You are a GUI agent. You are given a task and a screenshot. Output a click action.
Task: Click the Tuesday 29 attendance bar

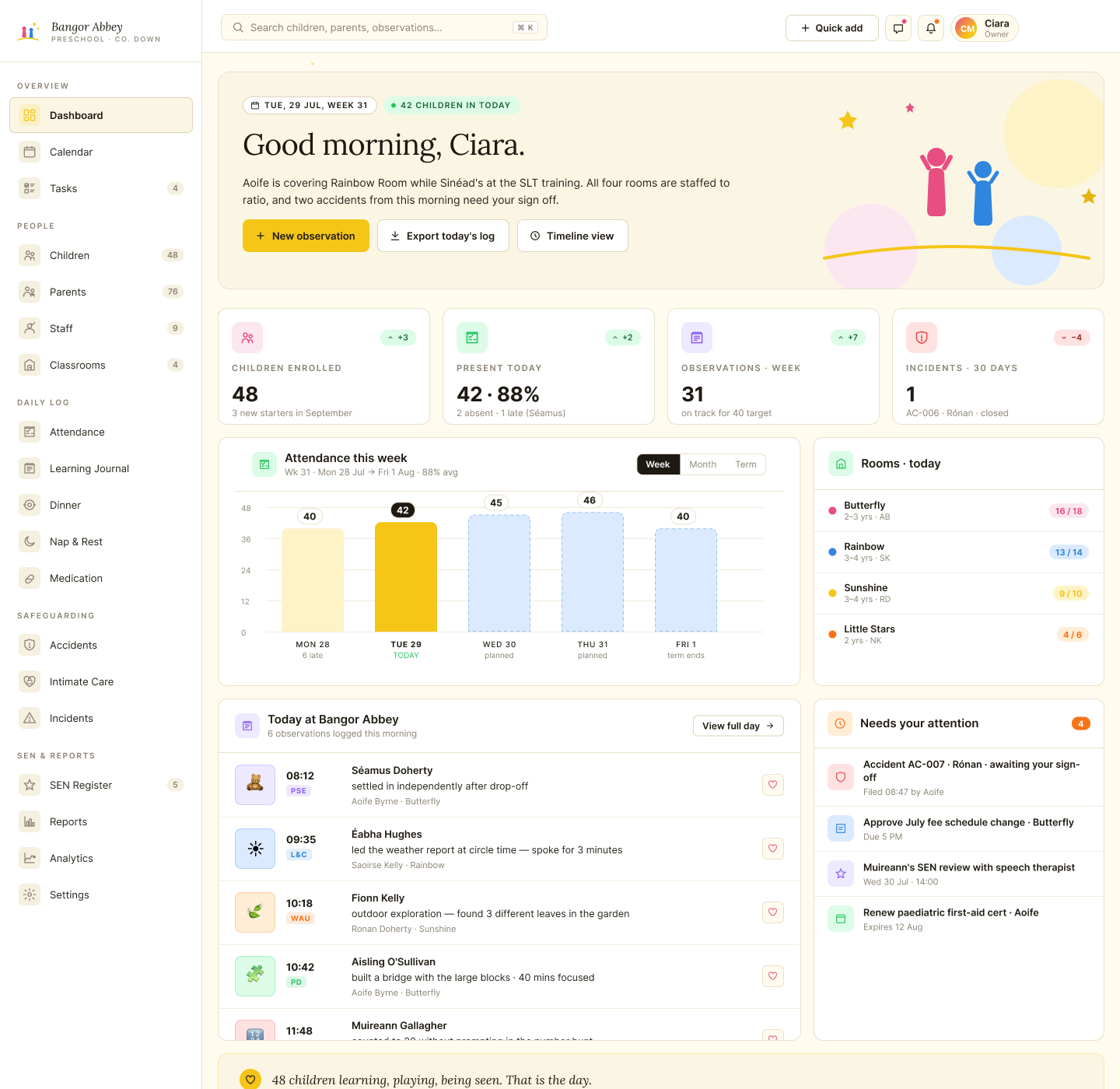tap(406, 576)
